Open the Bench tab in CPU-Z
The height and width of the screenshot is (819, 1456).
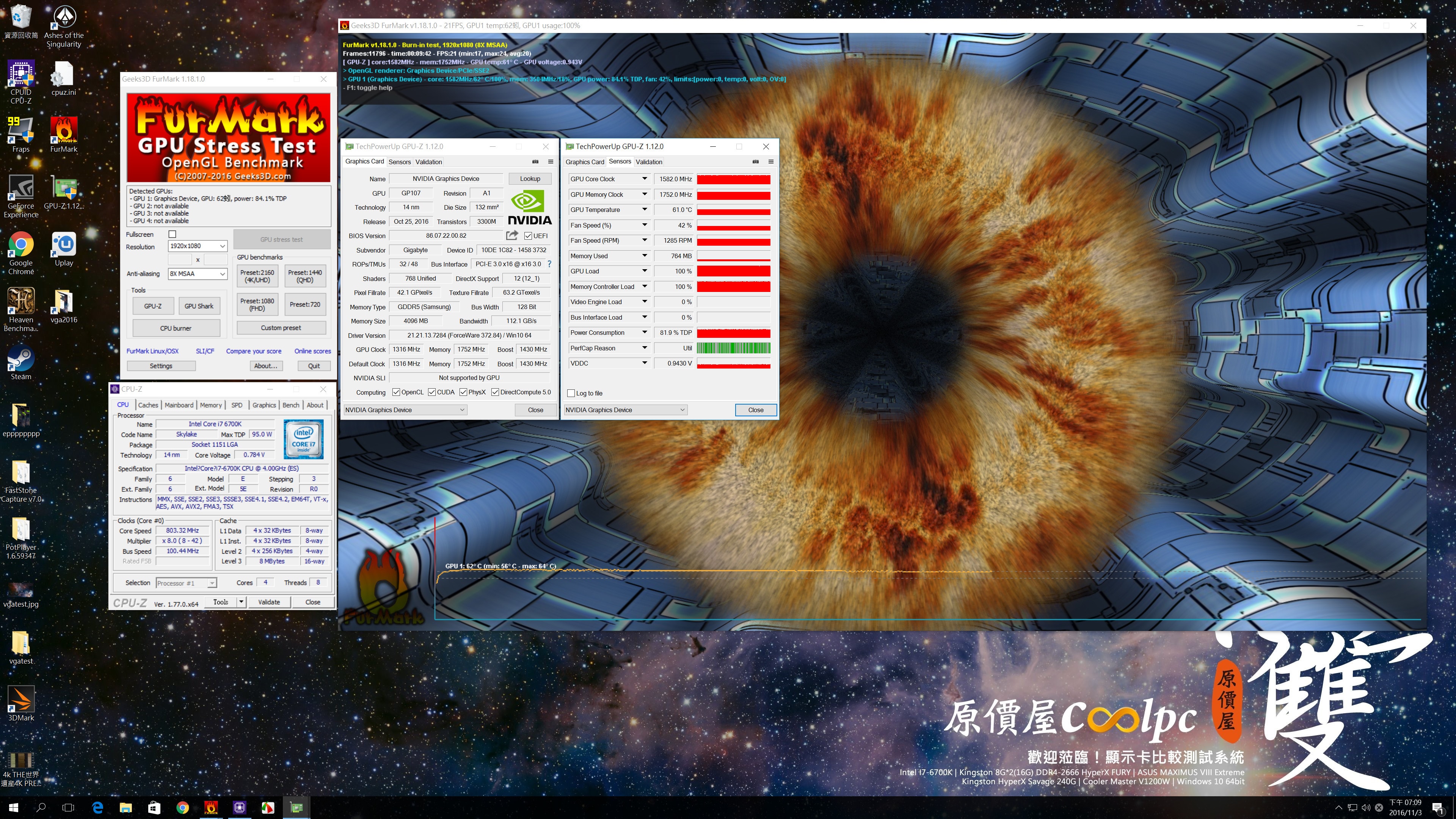click(x=291, y=405)
